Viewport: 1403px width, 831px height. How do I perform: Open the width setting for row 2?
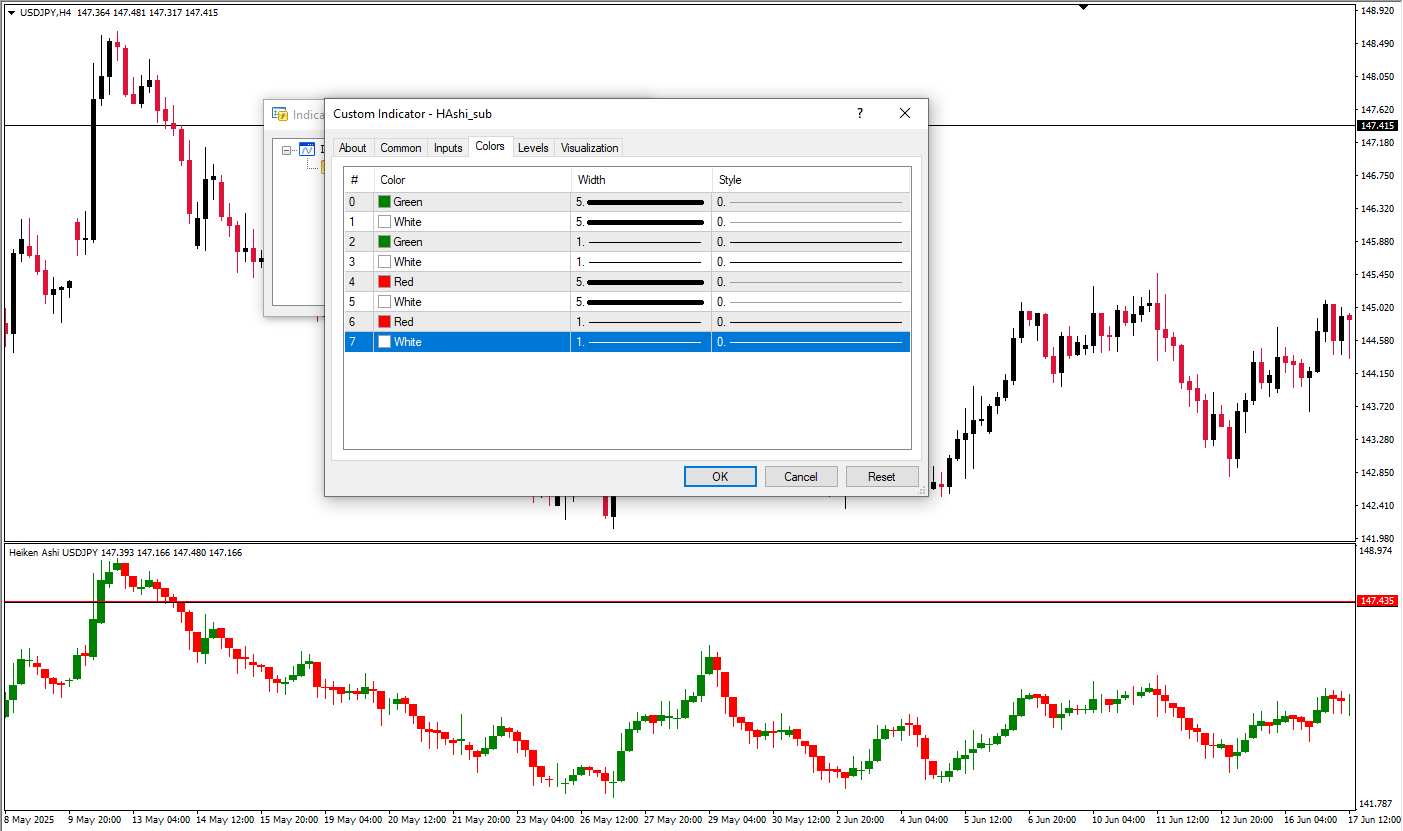pos(640,242)
